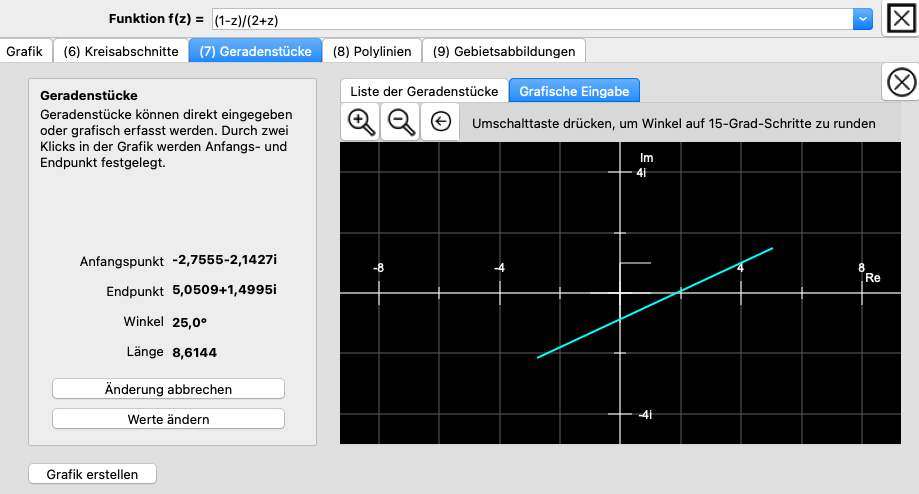Open the (6) Kreisabschnitte tab
This screenshot has width=919, height=494.
(120, 51)
